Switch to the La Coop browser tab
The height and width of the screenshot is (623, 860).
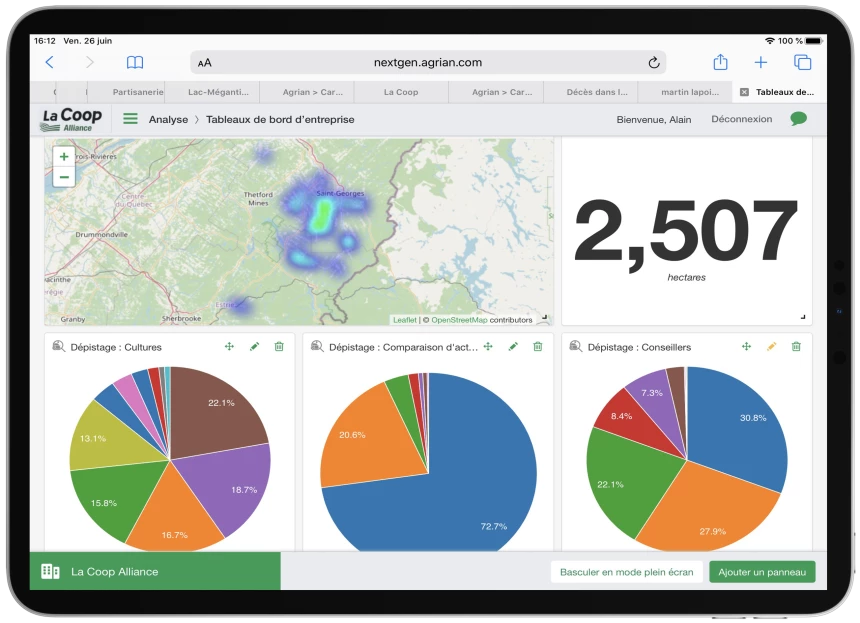[401, 92]
